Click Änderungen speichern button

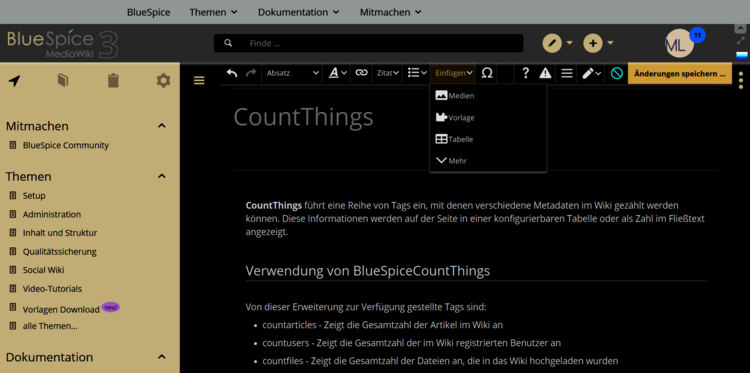pos(680,74)
